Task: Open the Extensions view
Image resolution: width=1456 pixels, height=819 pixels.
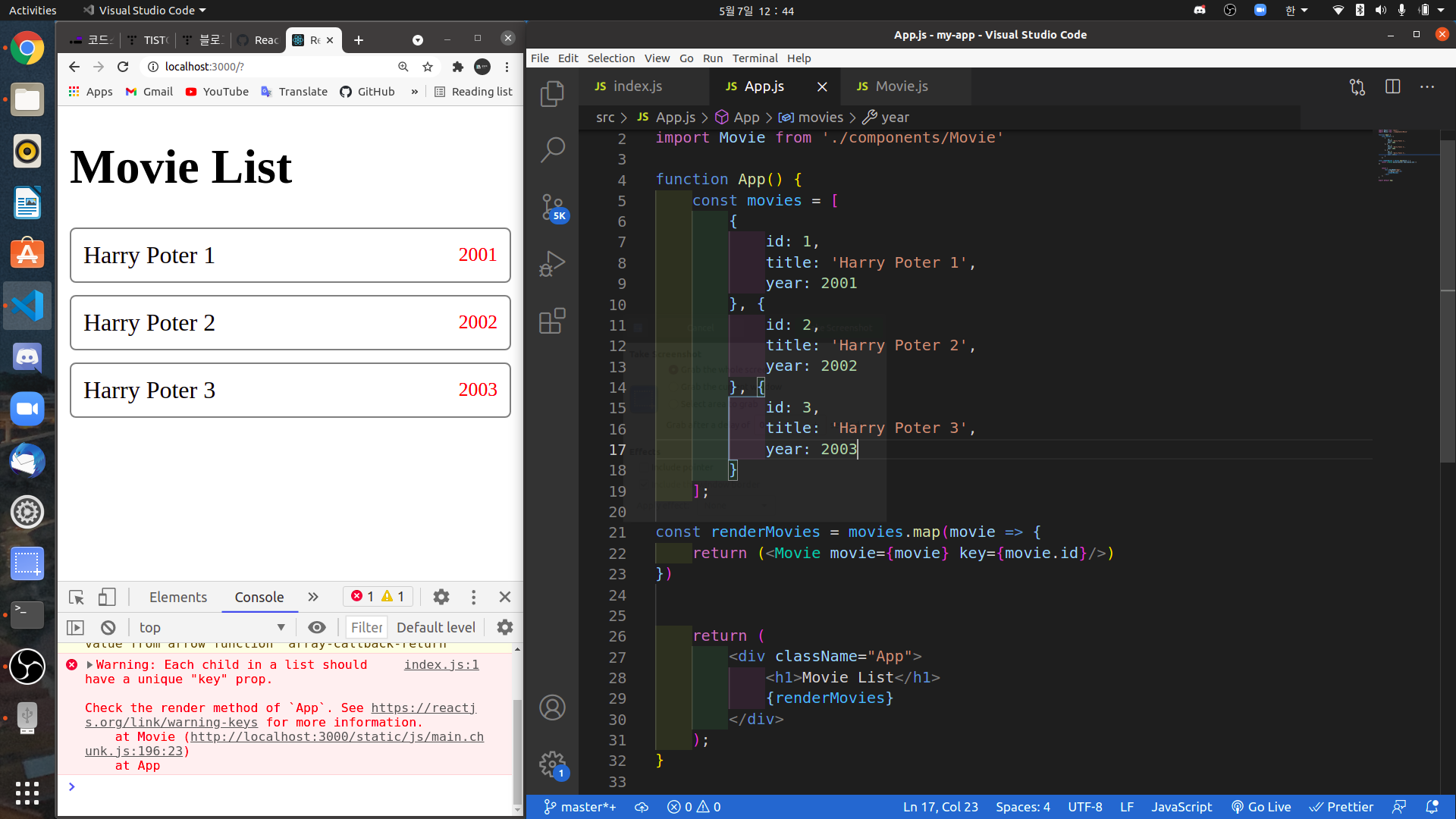Action: coord(552,321)
